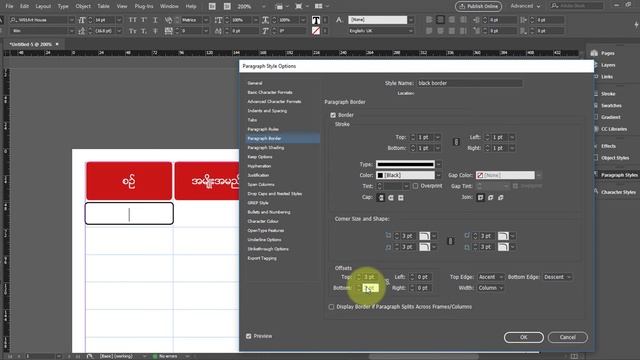Open border Type stroke dropdown
The width and height of the screenshot is (640, 360).
click(438, 164)
